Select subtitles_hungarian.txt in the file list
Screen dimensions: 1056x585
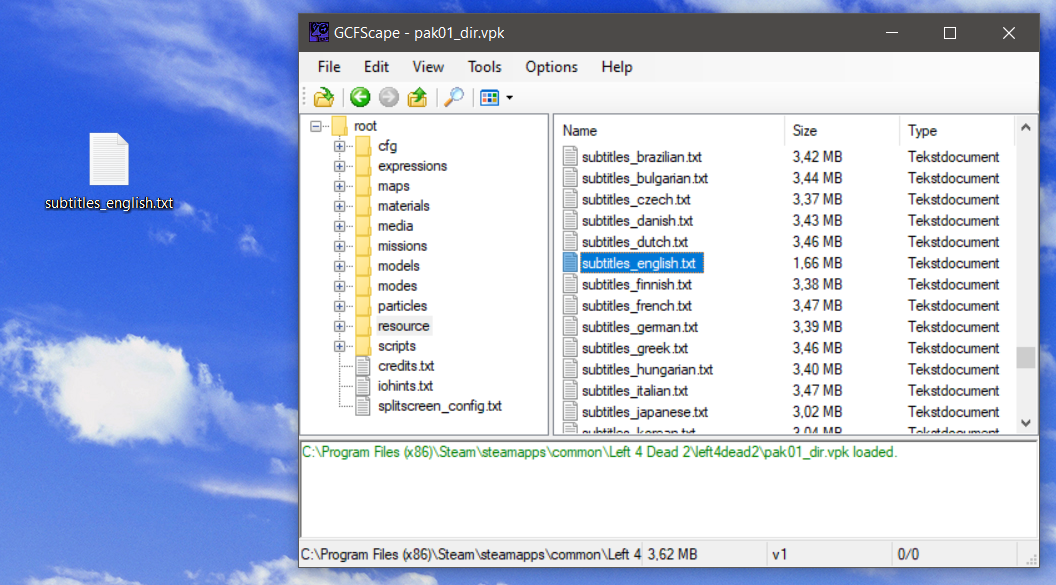pyautogui.click(x=647, y=370)
